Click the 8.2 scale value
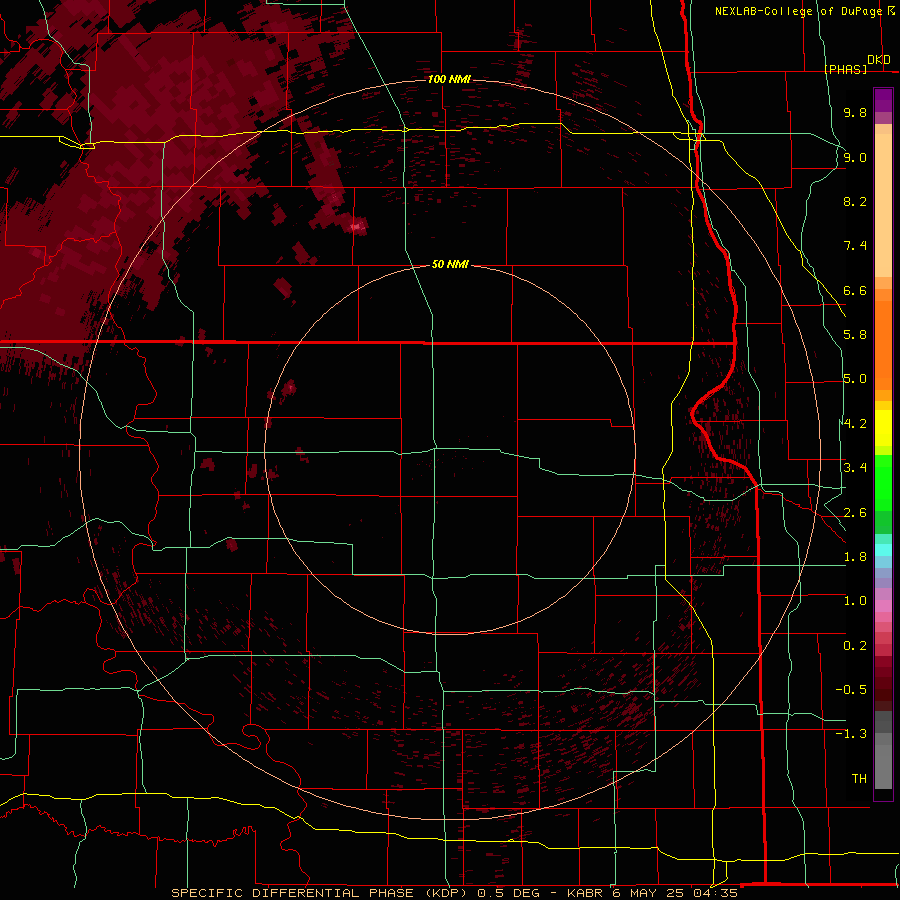This screenshot has width=900, height=900. tap(855, 201)
